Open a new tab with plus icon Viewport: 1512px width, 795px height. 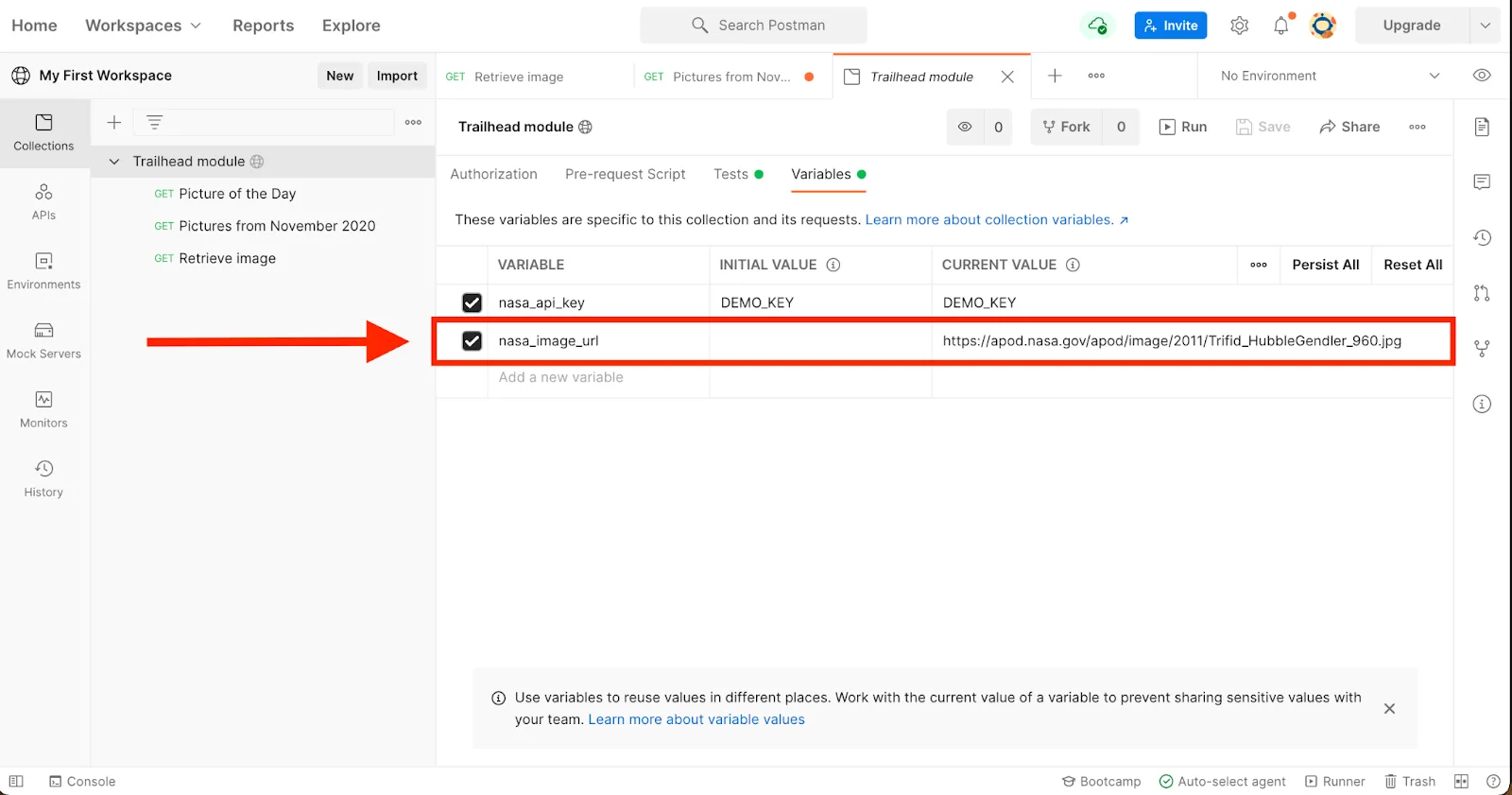[x=1056, y=76]
